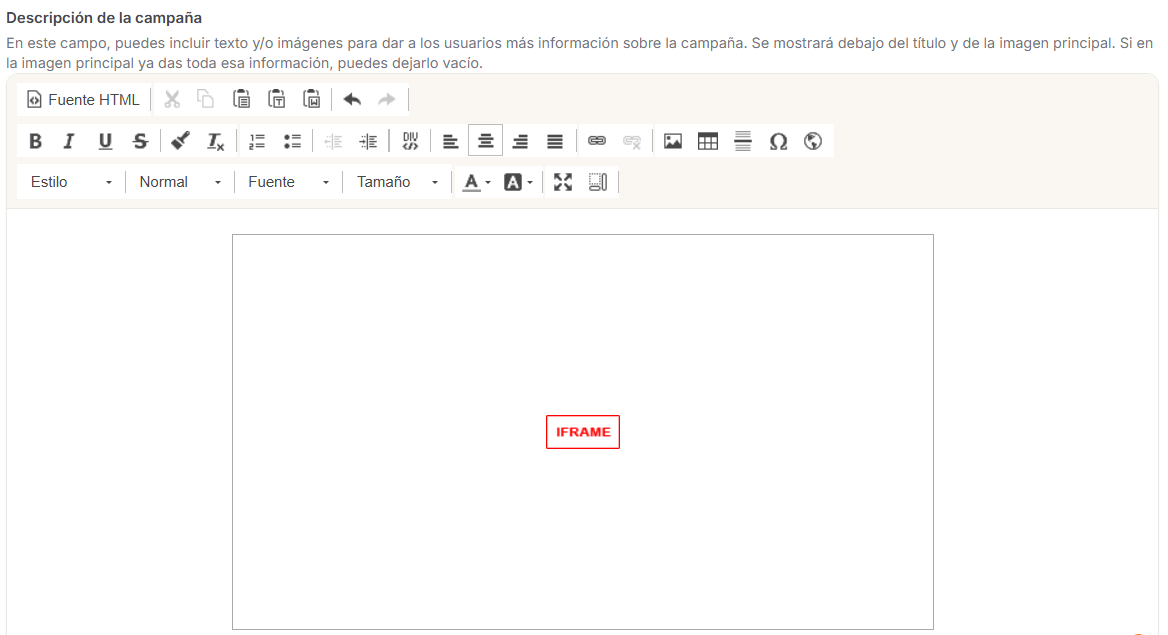Insert a table
Screen dimensions: 1168x635
(x=708, y=141)
